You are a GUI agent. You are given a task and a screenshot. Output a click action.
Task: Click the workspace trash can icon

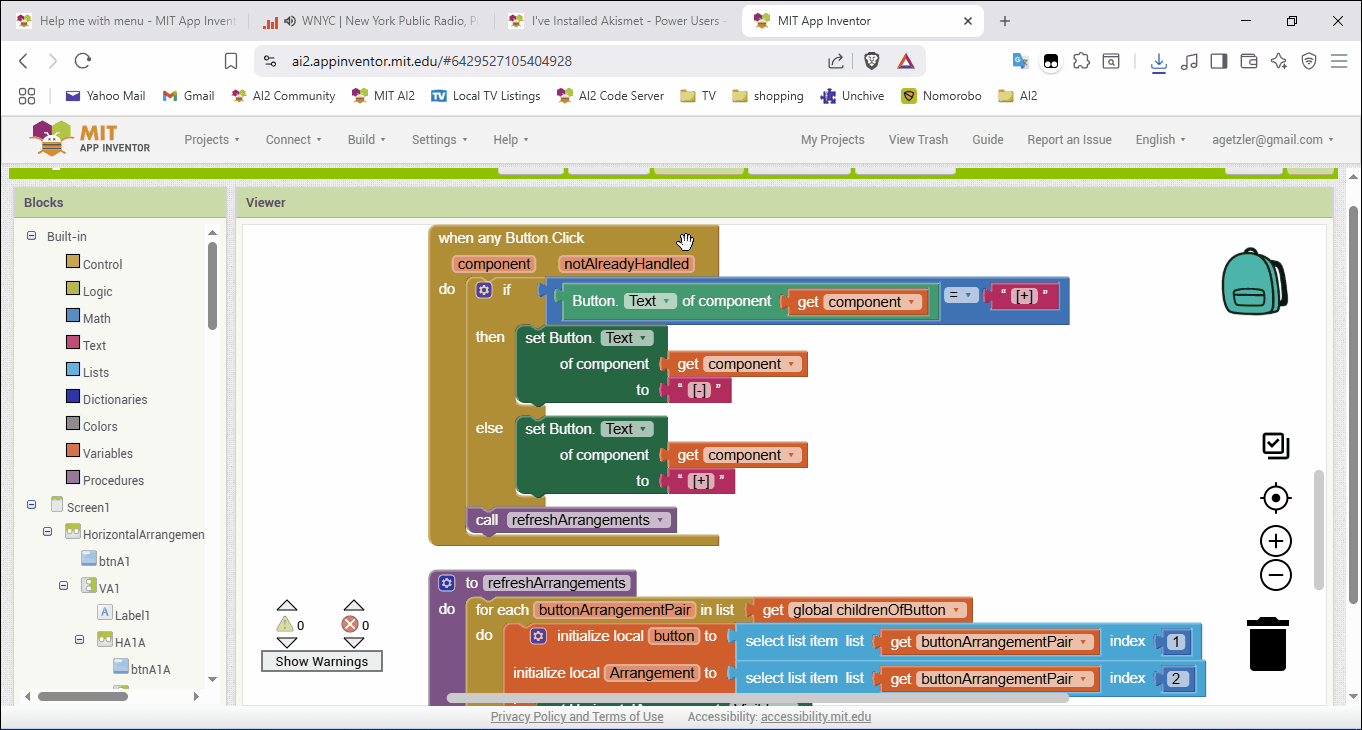point(1268,644)
